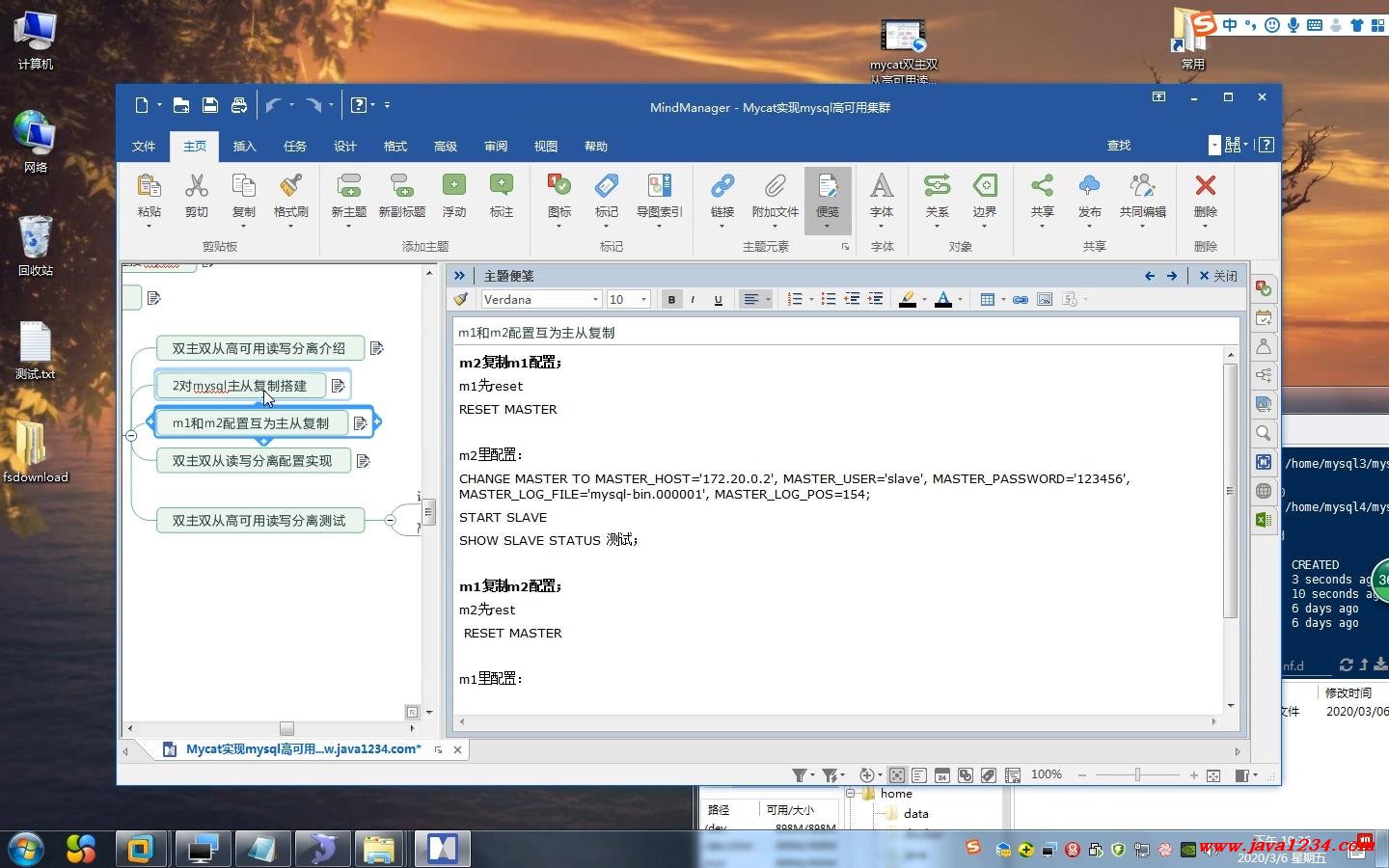The height and width of the screenshot is (868, 1389).
Task: Click the red Delete (删除) icon
Action: (x=1205, y=186)
